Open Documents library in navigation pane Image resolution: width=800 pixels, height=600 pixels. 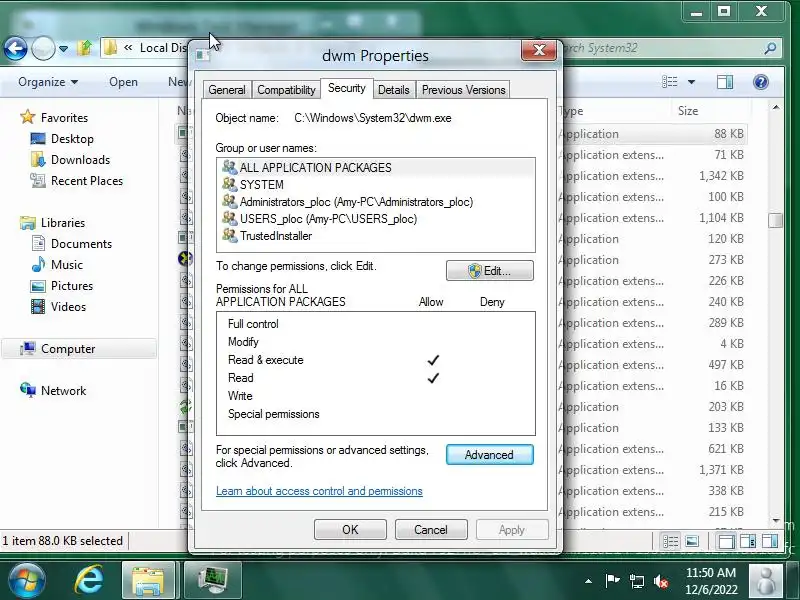click(x=81, y=244)
